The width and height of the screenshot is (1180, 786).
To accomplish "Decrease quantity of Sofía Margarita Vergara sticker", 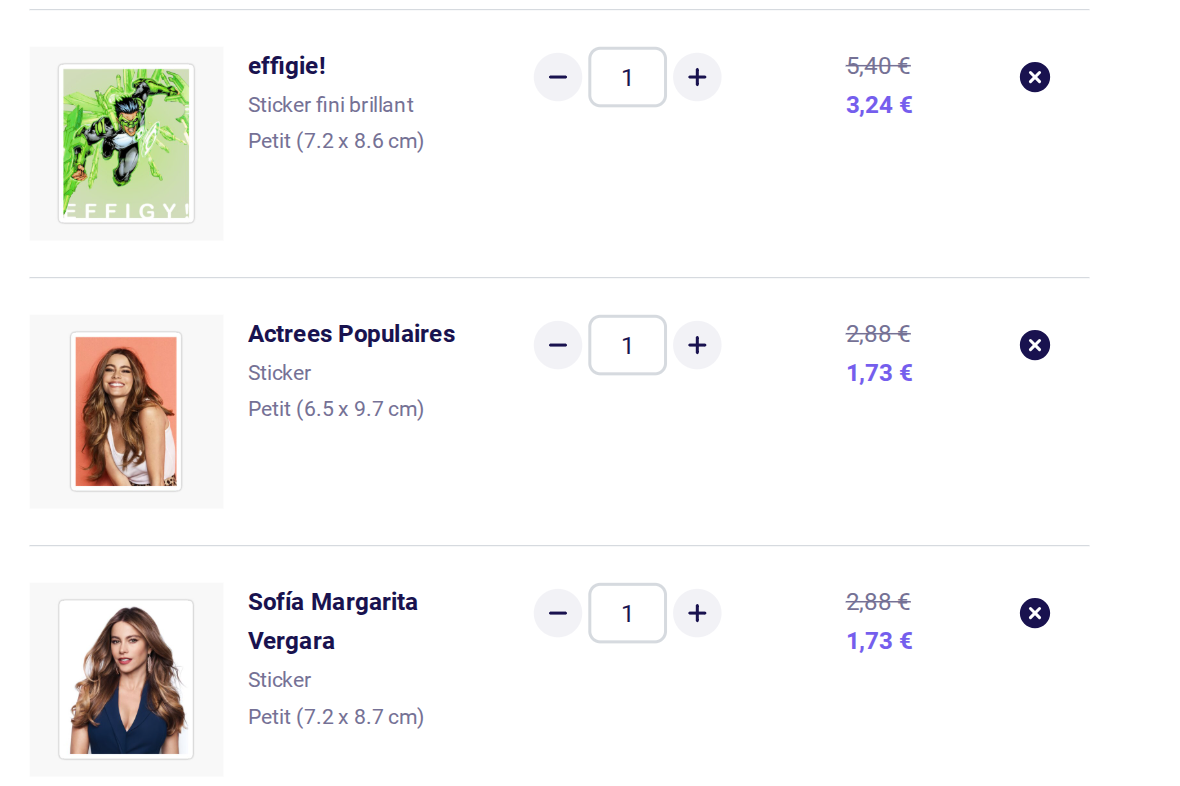I will [558, 613].
